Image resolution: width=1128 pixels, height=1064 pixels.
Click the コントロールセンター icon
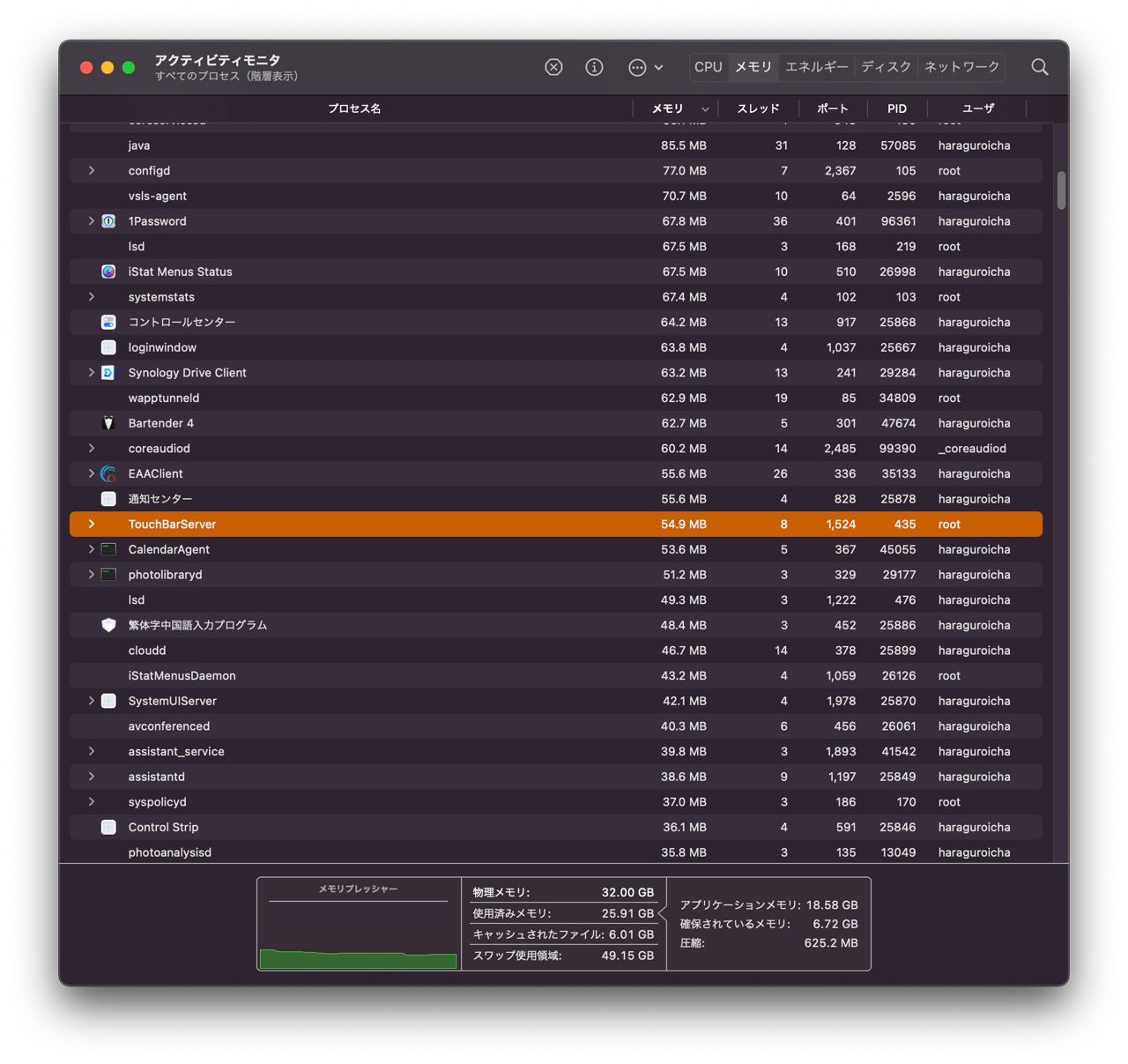coord(108,323)
